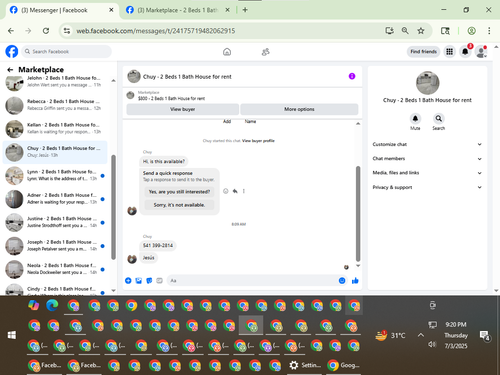Open Lynn's 2 Beds 1 Bath conversation
The image size is (500, 375).
(x=55, y=175)
